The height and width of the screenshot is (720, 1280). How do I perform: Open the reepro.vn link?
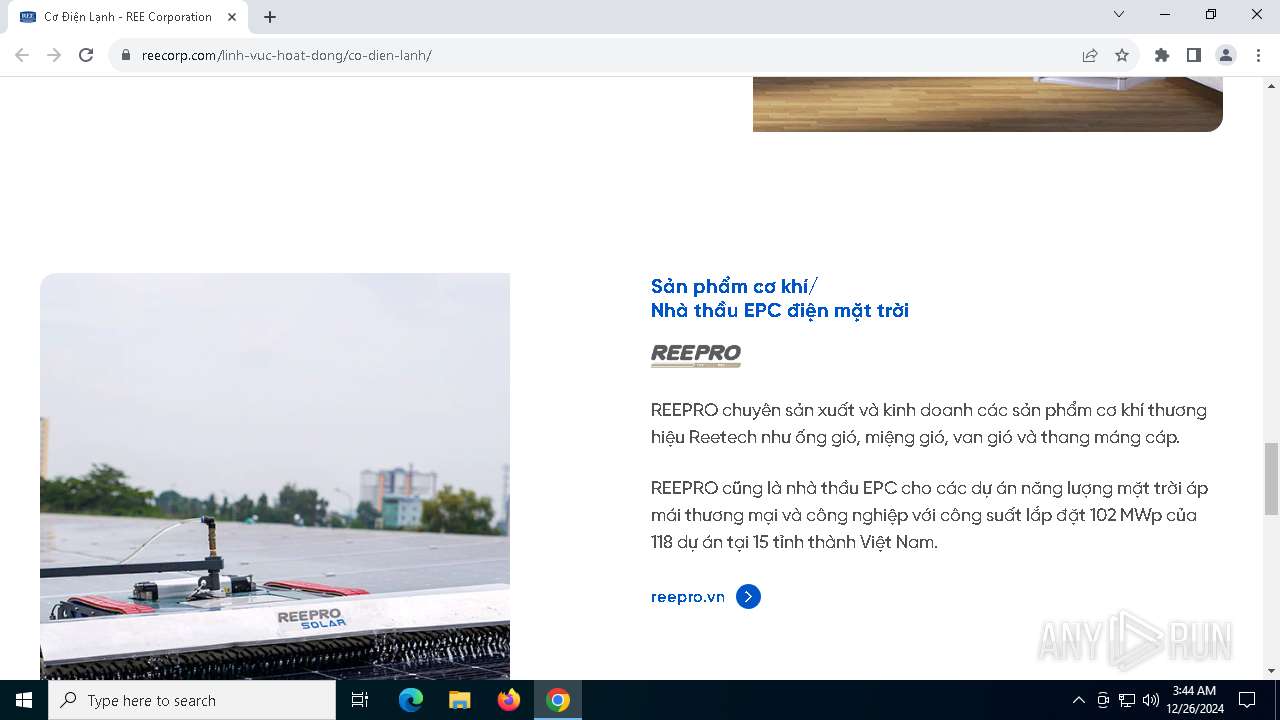687,597
